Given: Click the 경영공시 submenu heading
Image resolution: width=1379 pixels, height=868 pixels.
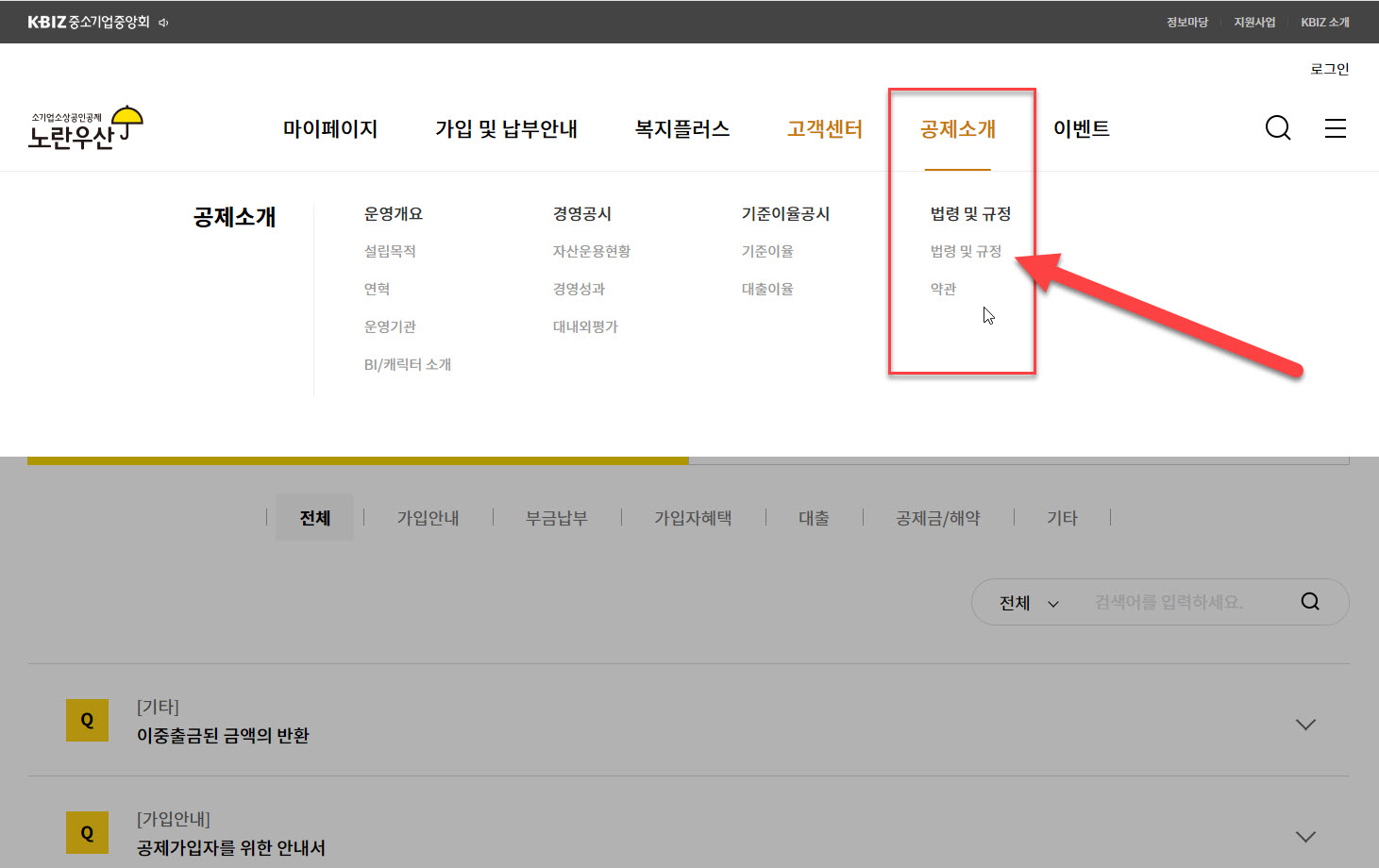Looking at the screenshot, I should (x=582, y=214).
